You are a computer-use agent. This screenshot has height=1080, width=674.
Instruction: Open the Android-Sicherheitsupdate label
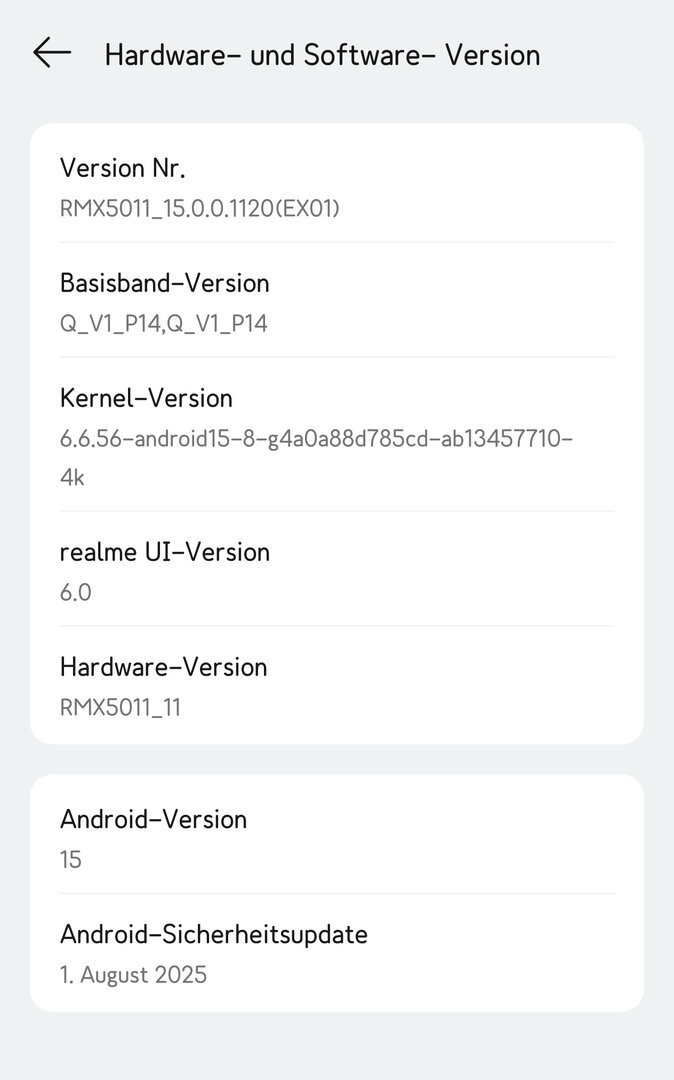coord(213,934)
